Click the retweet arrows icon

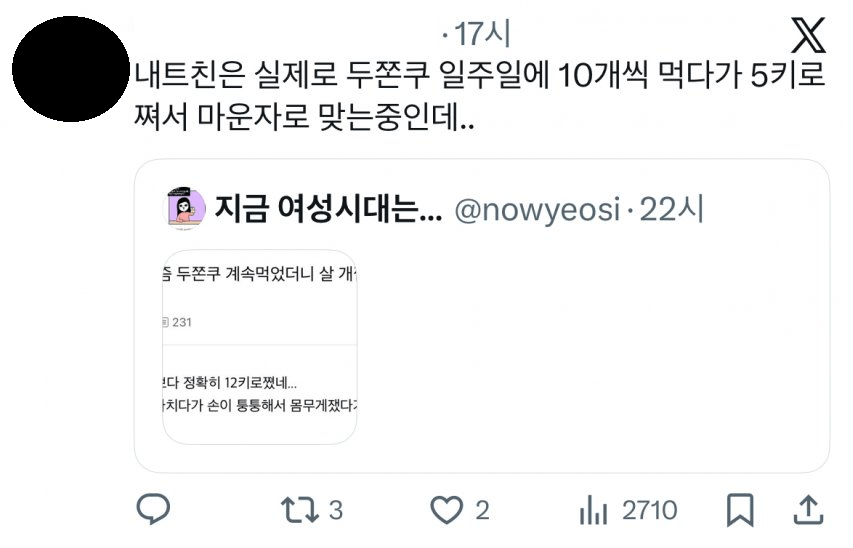[299, 510]
